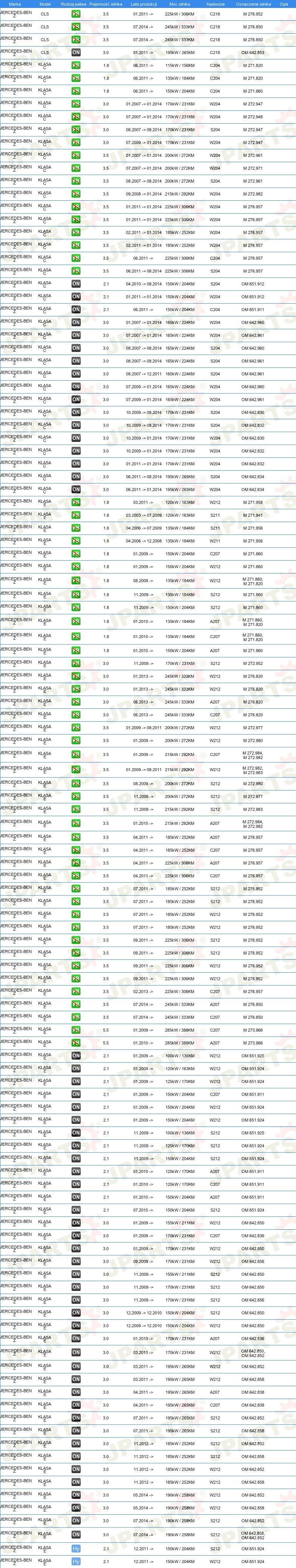Click the Rodzaj paliwa column header
Viewport: 296px width, 1568px height.
(x=74, y=4)
